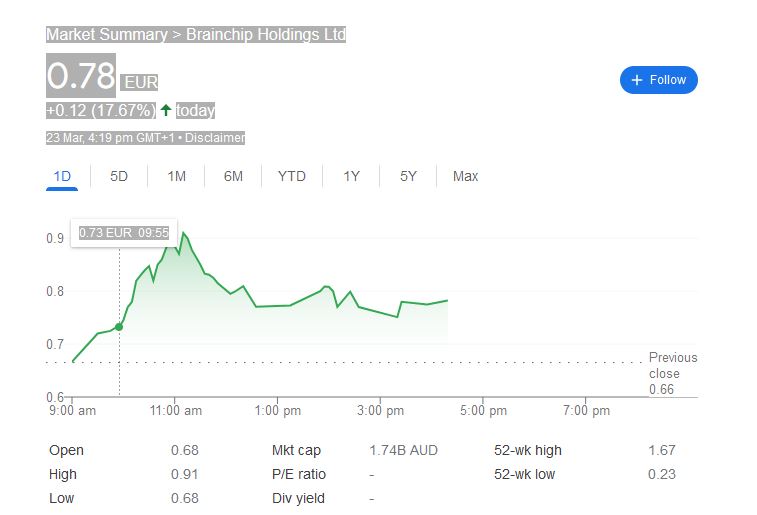Click the 0.78 price value
This screenshot has height=515, width=757.
pos(81,76)
